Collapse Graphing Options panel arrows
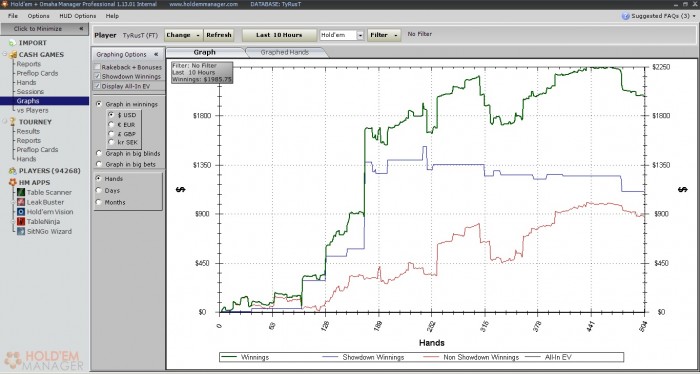 (x=156, y=54)
